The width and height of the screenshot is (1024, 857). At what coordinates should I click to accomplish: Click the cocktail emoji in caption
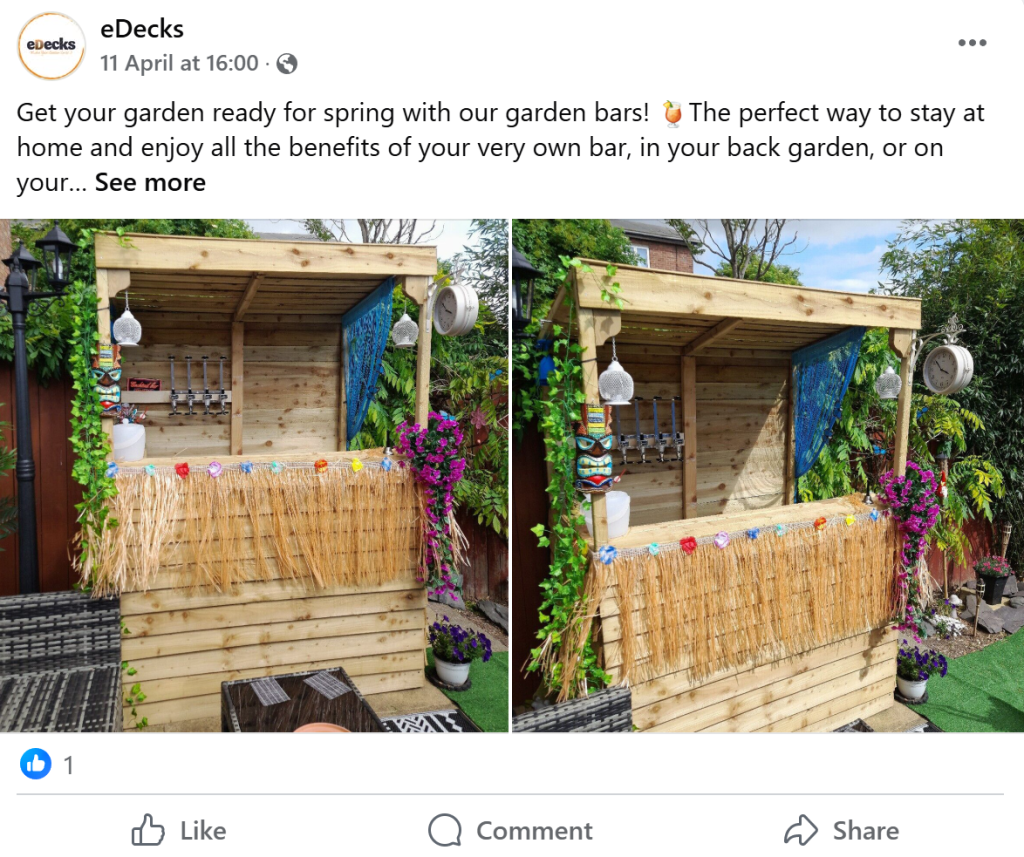[673, 114]
